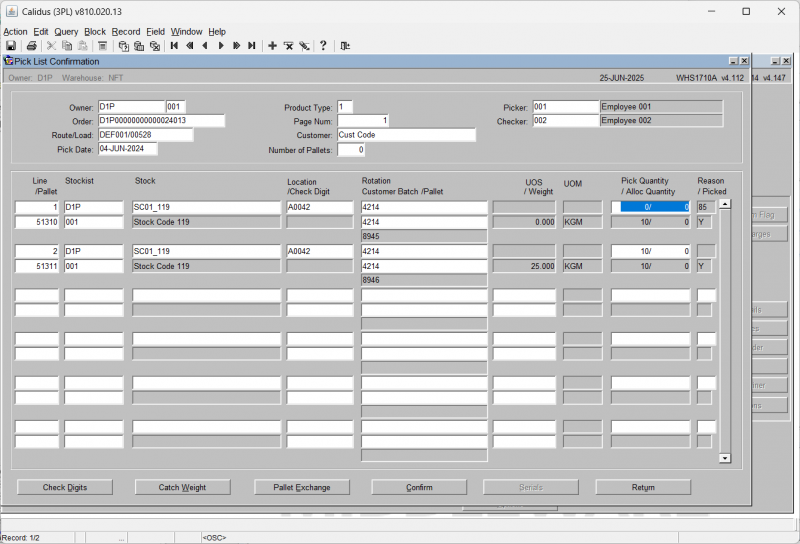
Task: Click line 1 Reason field showing 85
Action: click(706, 207)
